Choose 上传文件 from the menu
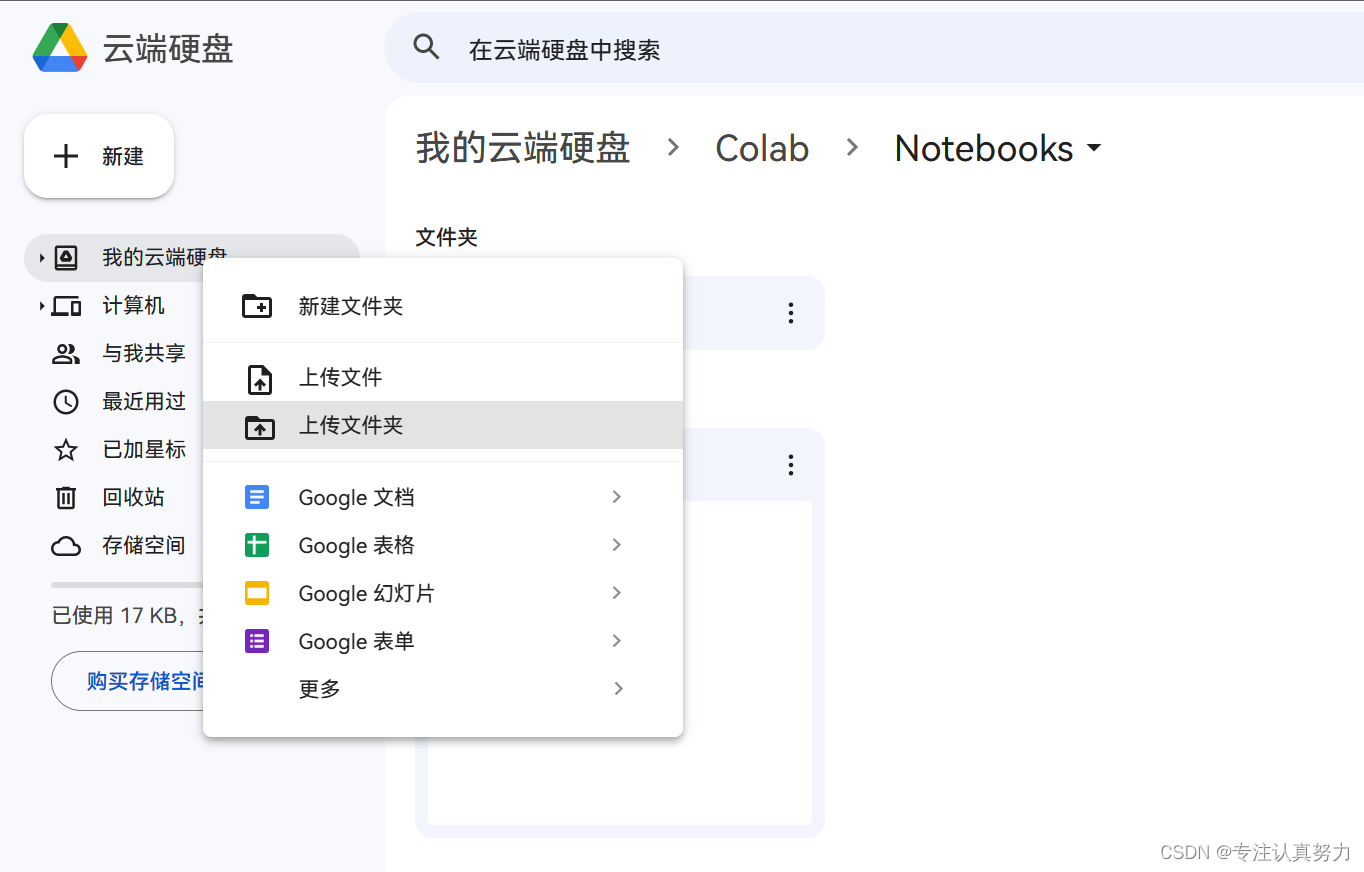1364x872 pixels. (443, 377)
